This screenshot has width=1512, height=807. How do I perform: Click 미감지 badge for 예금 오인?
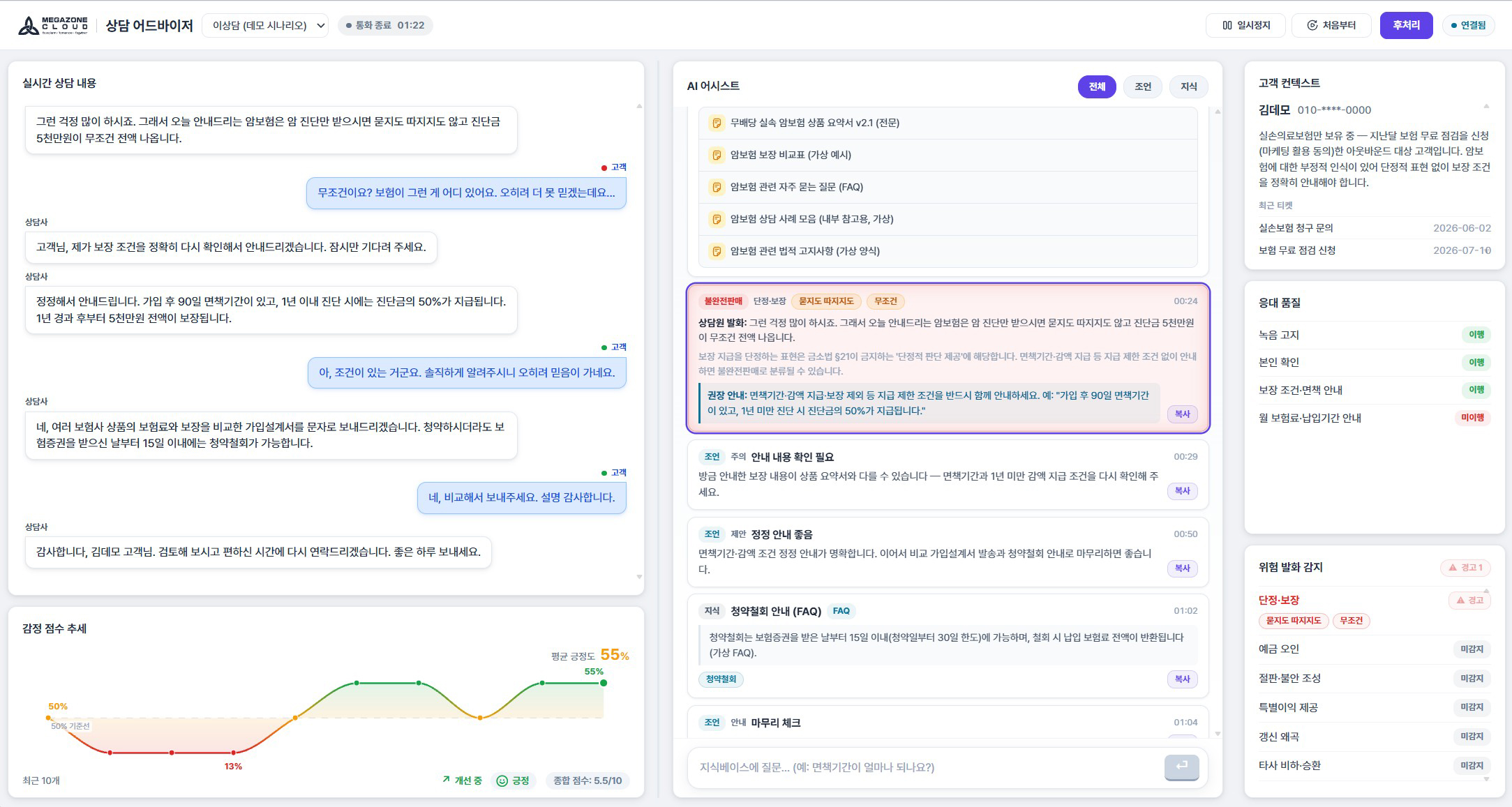click(1472, 649)
